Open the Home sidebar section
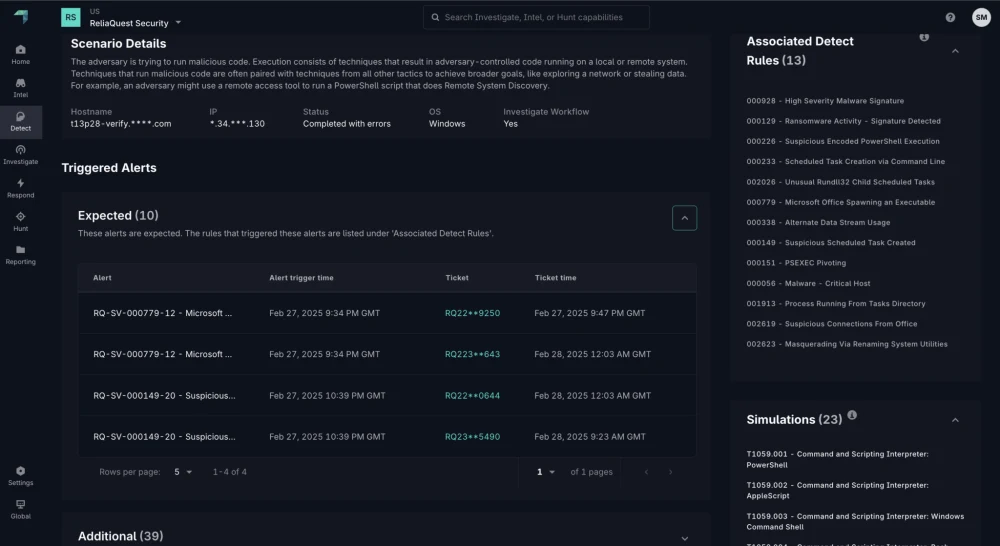Screen dimensions: 1000x546 [x=20, y=55]
